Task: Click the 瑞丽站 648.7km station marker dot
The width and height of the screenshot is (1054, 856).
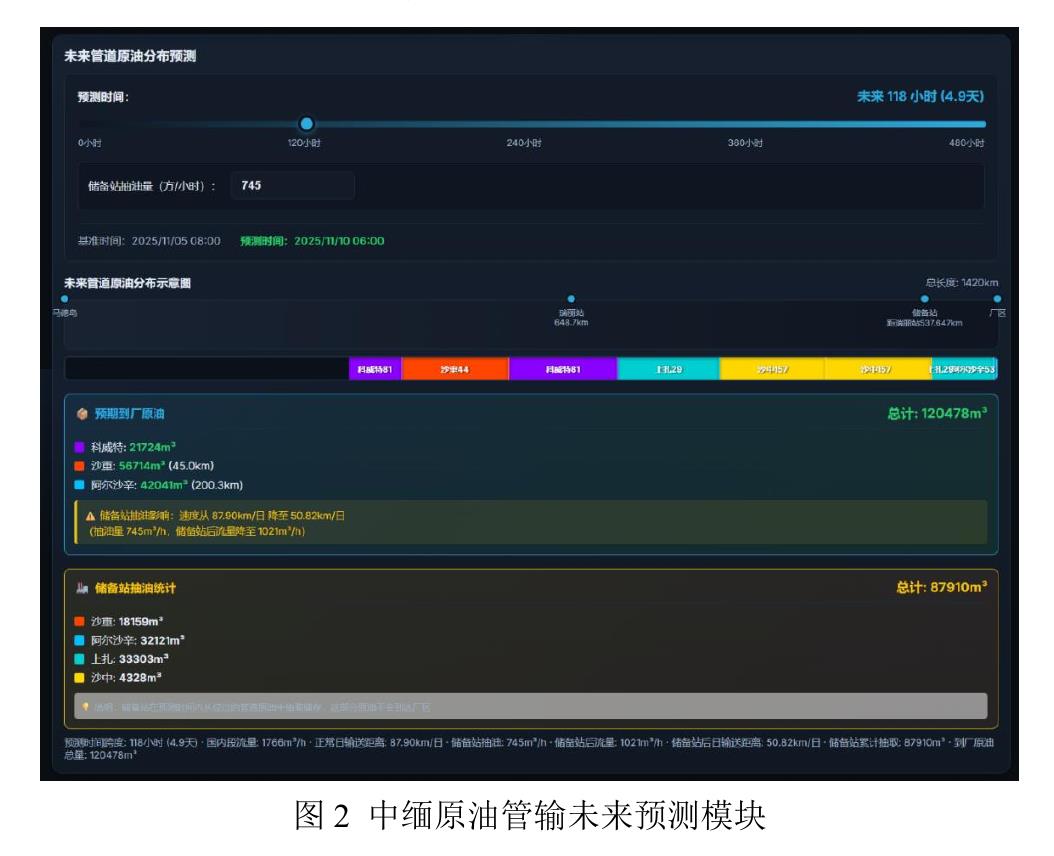Action: point(571,299)
